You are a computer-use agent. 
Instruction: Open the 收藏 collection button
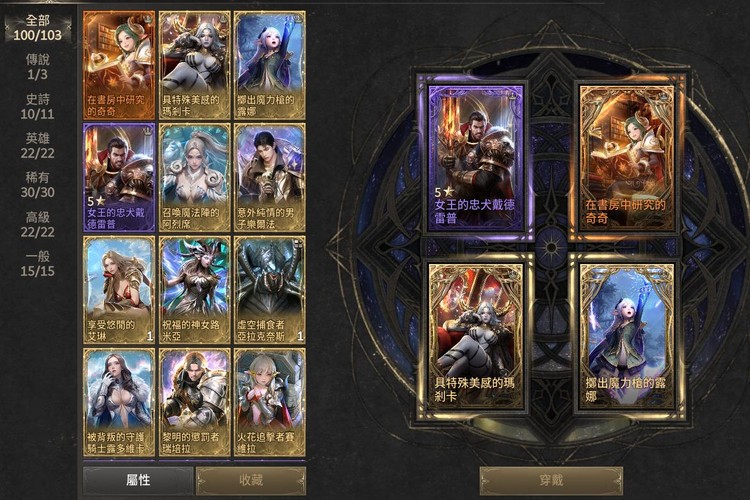click(x=251, y=480)
